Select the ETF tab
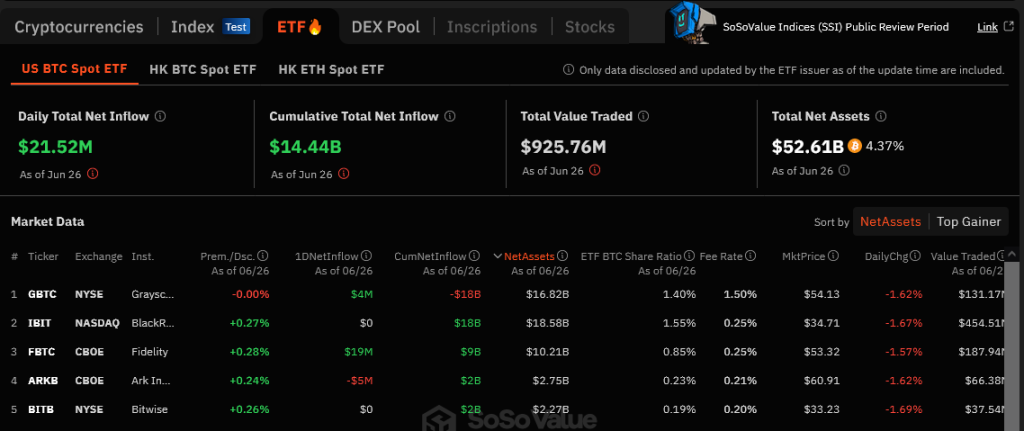 tap(300, 27)
